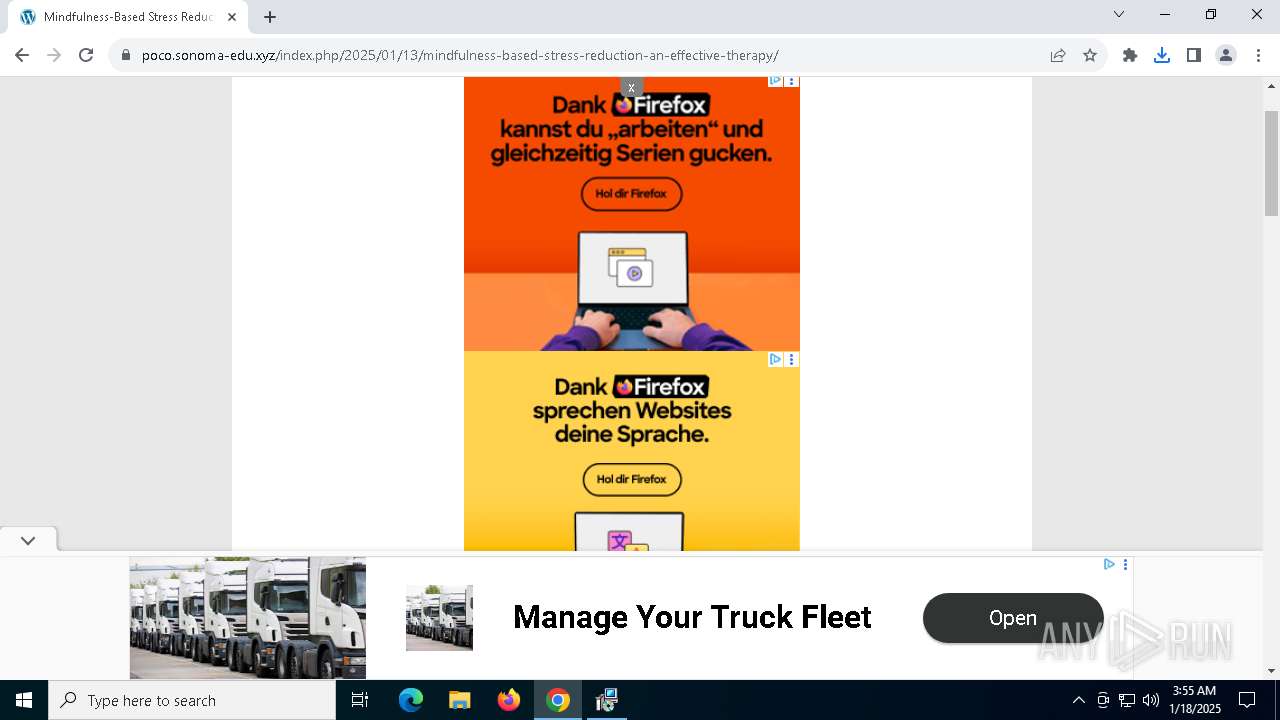Click the vertical page scrollbar thumb
Viewport: 1280px width, 720px height.
[1271, 162]
